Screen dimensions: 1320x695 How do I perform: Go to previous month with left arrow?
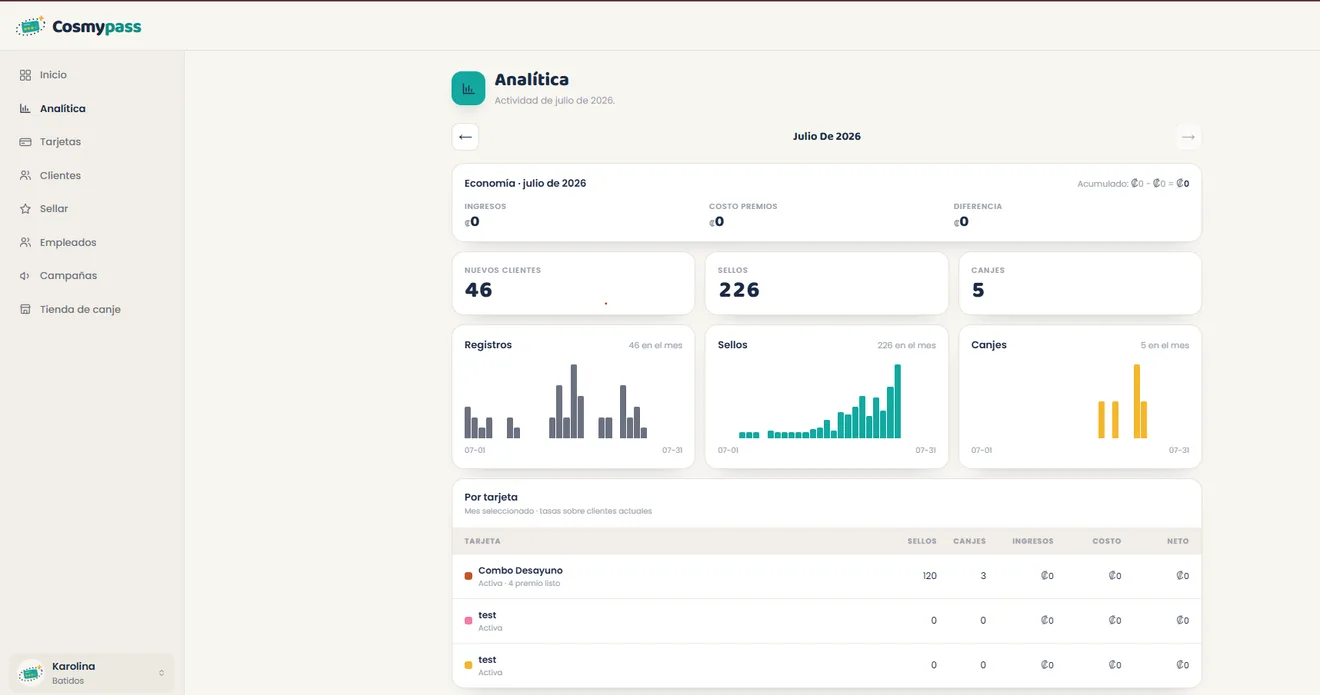(465, 137)
